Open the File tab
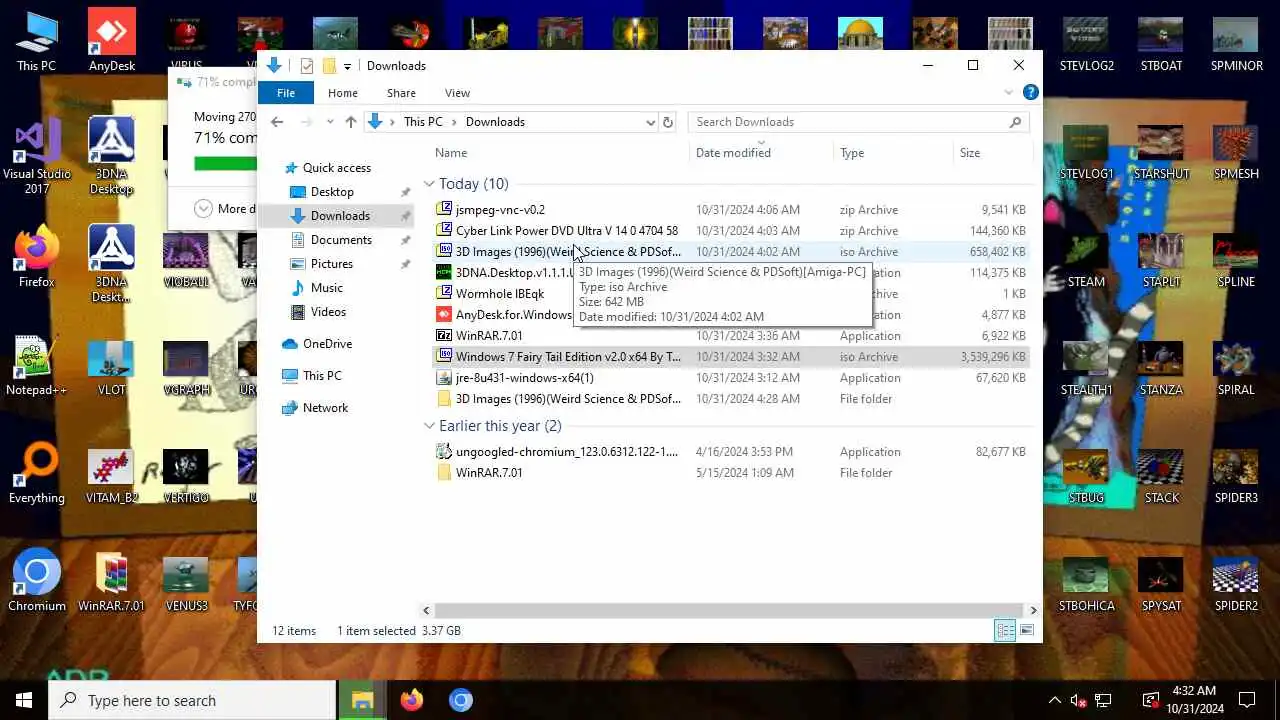This screenshot has height=720, width=1280. click(286, 93)
